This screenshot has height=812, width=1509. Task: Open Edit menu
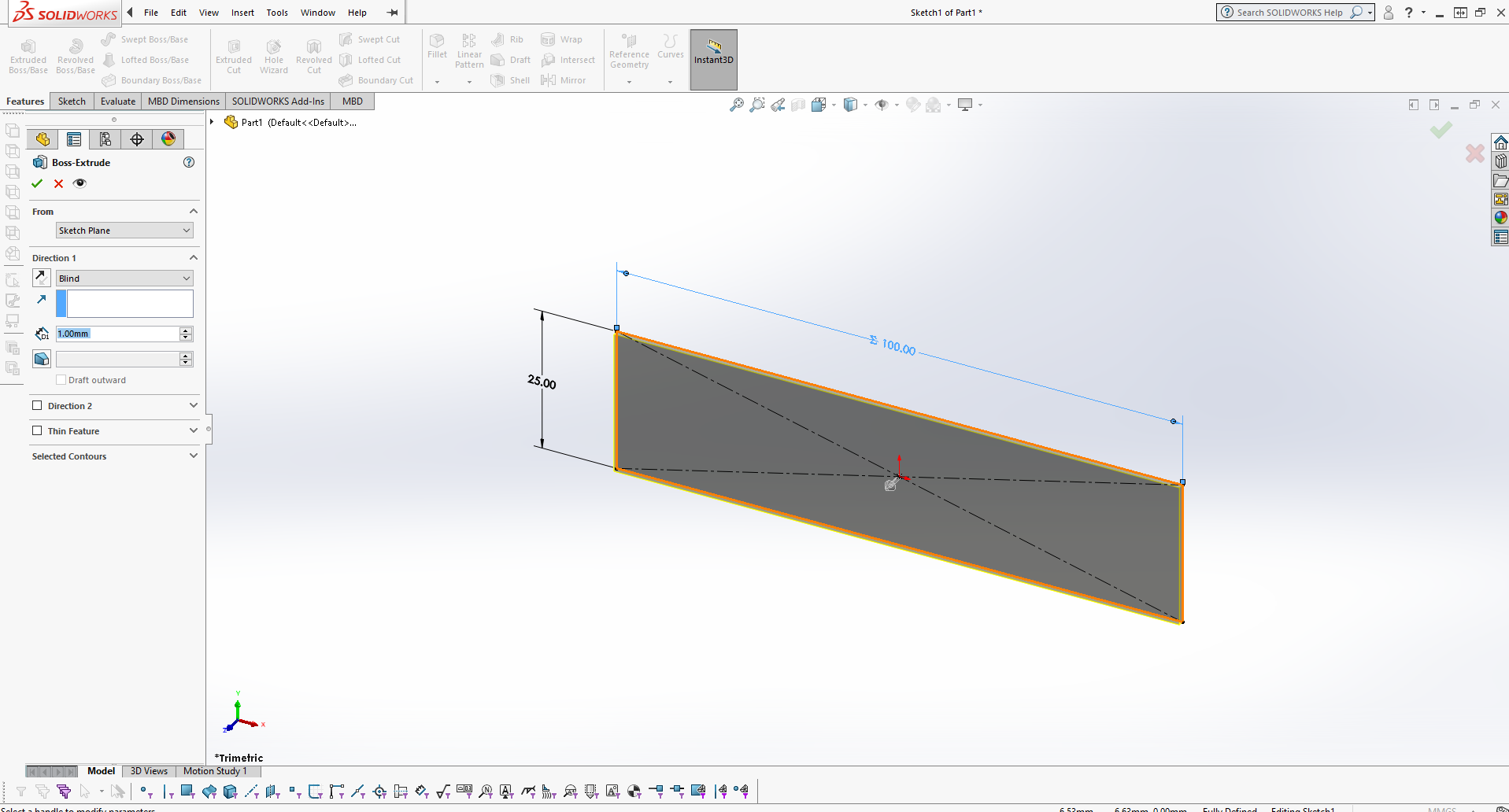tap(179, 13)
